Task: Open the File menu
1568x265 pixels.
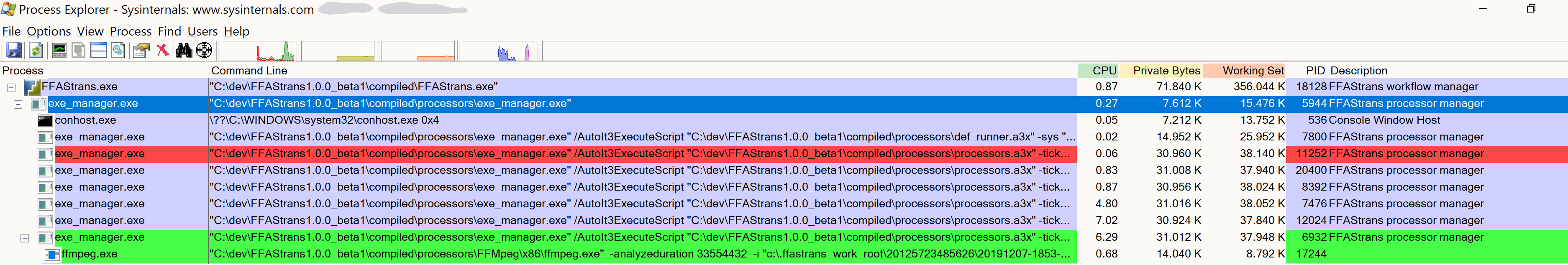Action: point(12,31)
